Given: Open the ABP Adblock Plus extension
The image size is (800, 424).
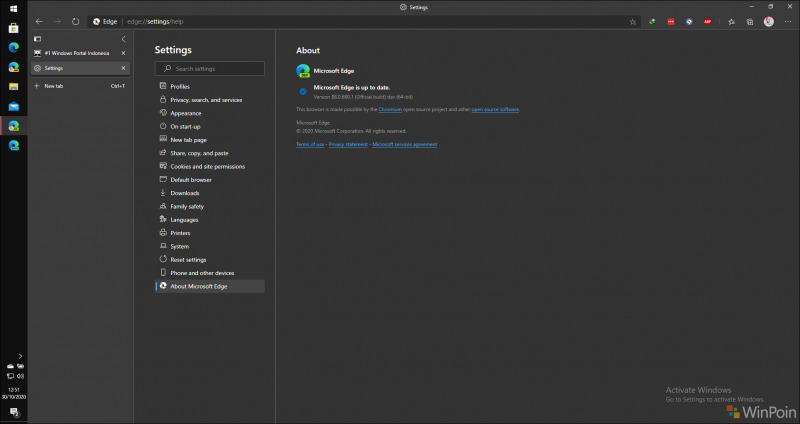Looking at the screenshot, I should [708, 21].
